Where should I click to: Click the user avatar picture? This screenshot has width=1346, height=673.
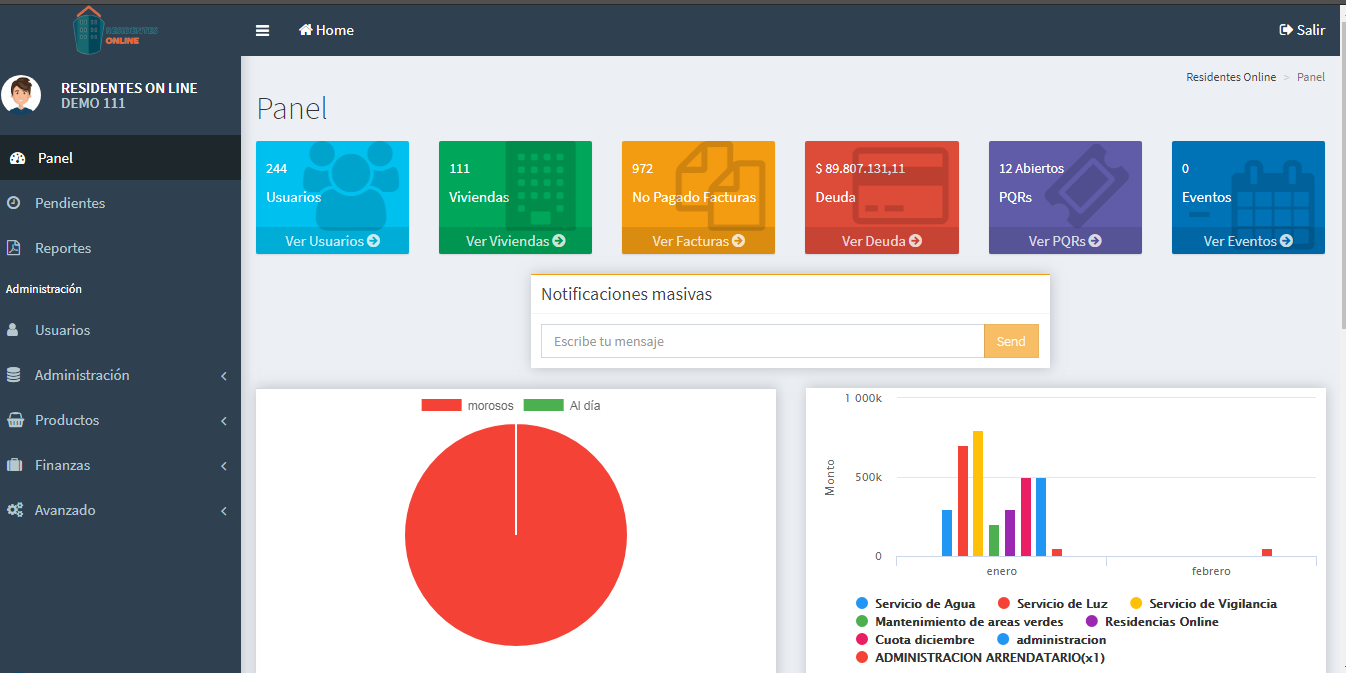click(21, 95)
